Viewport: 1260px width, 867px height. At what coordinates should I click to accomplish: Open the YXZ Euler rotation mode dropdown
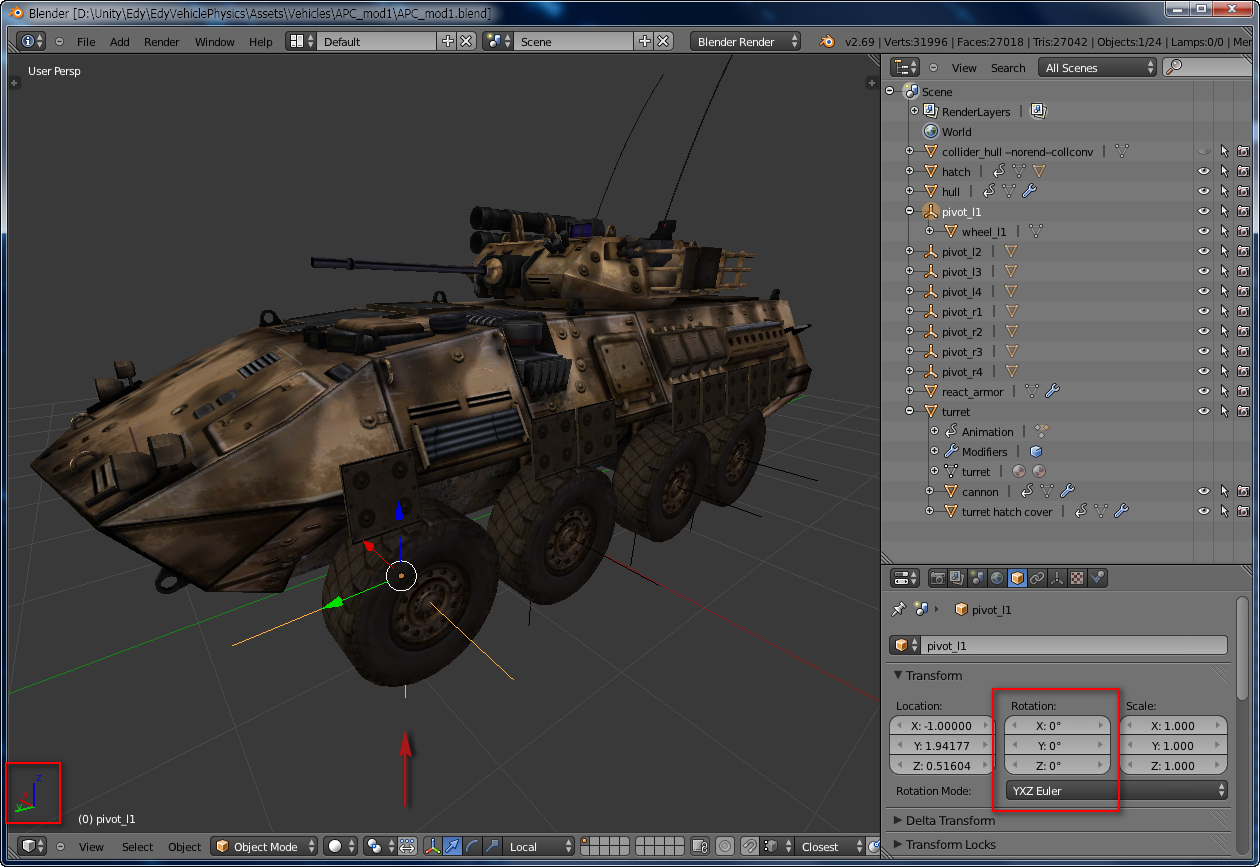[x=1117, y=791]
